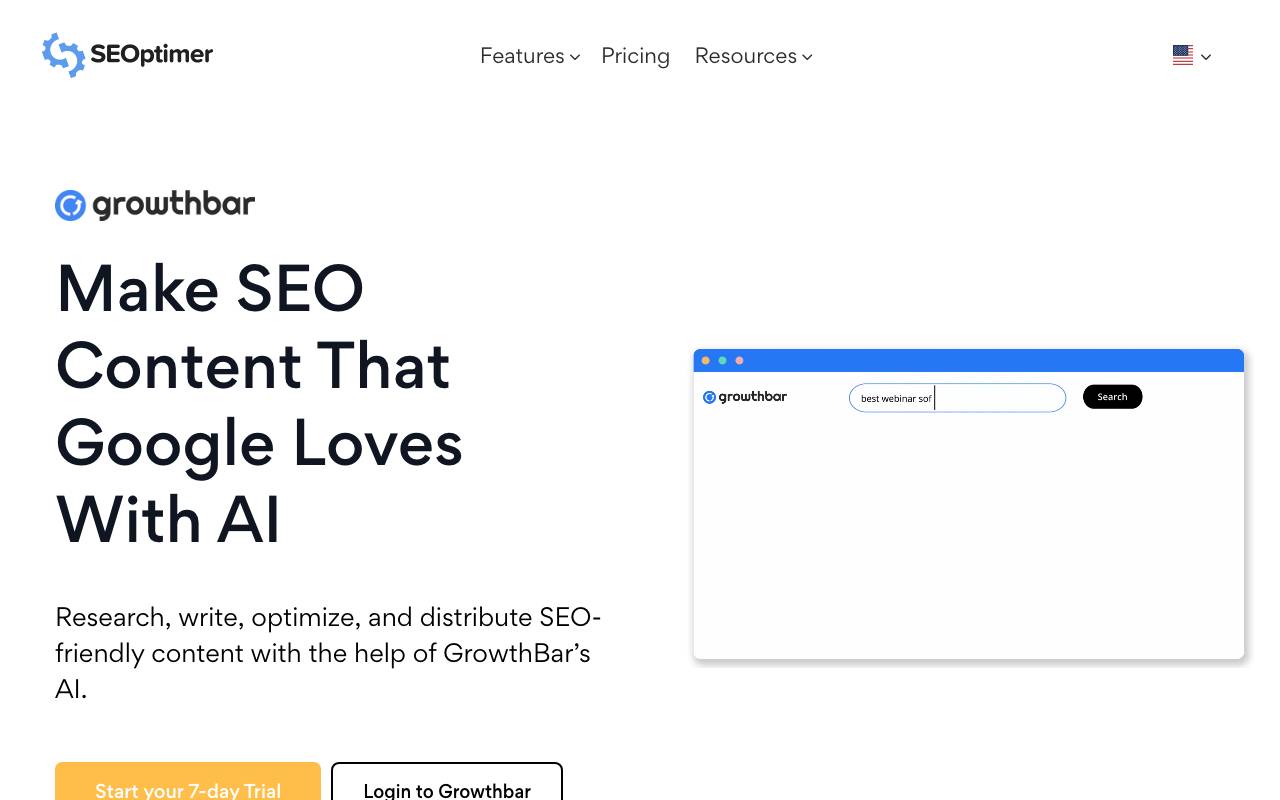Image resolution: width=1280 pixels, height=800 pixels.
Task: Open the Features dropdown menu
Action: tap(530, 56)
